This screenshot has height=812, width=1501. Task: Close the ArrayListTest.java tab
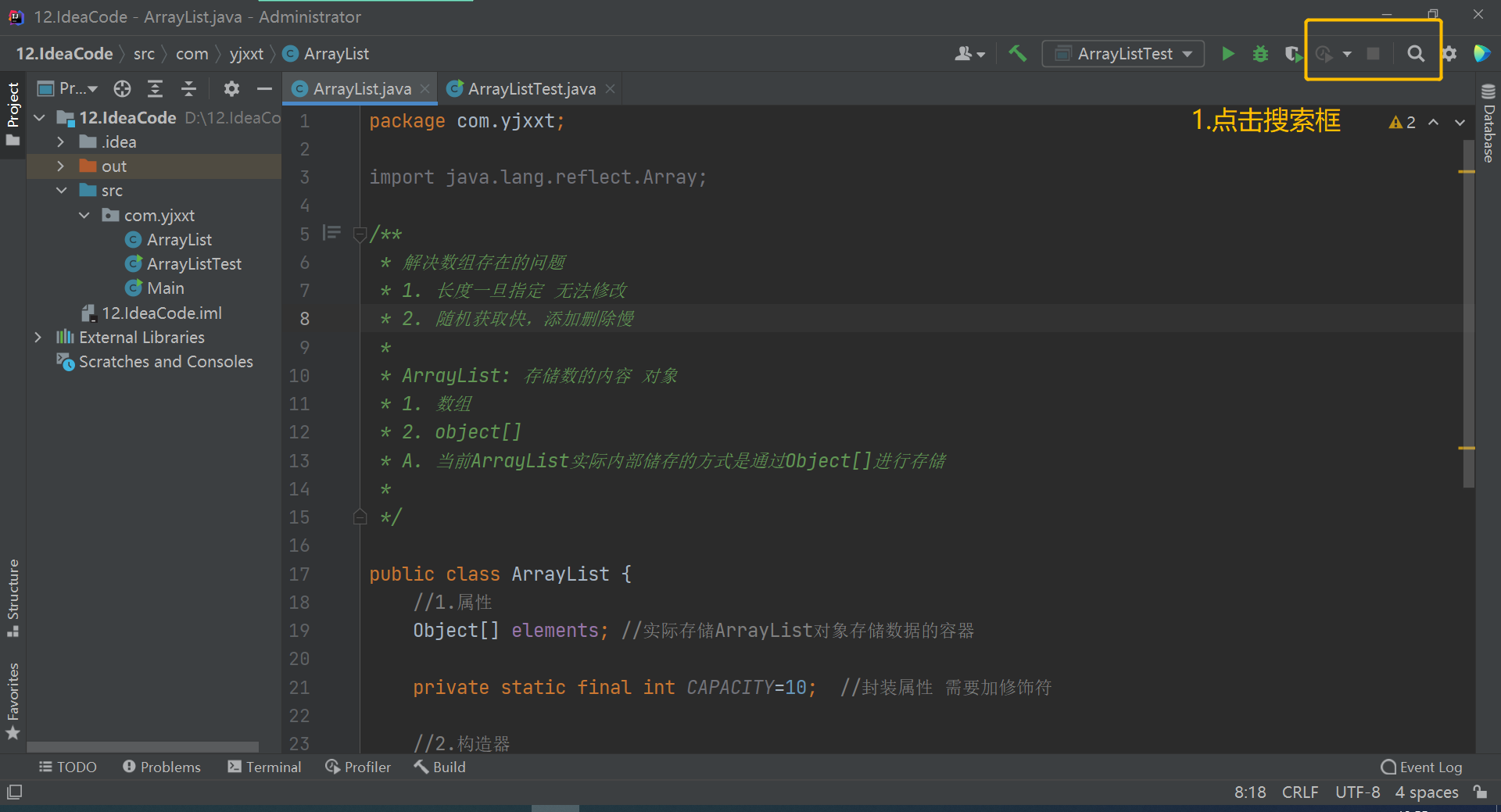(x=610, y=89)
